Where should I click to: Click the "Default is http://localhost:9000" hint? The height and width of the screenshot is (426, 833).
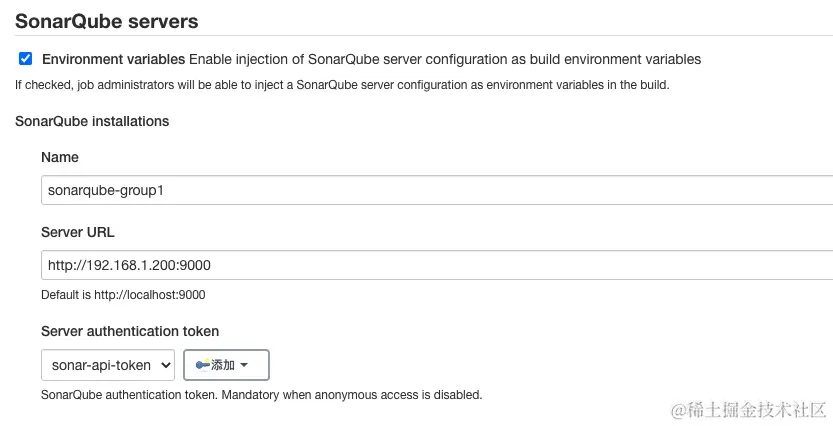pyautogui.click(x=123, y=295)
